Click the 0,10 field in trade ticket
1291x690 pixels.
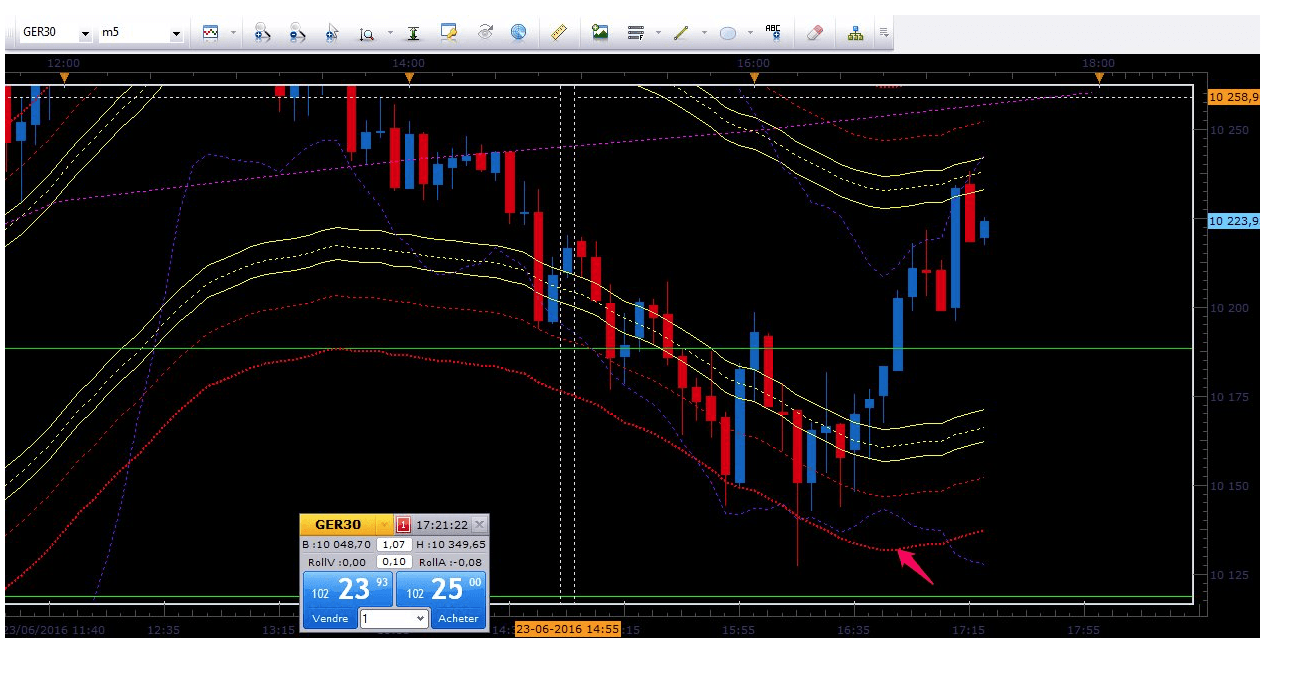pyautogui.click(x=394, y=562)
